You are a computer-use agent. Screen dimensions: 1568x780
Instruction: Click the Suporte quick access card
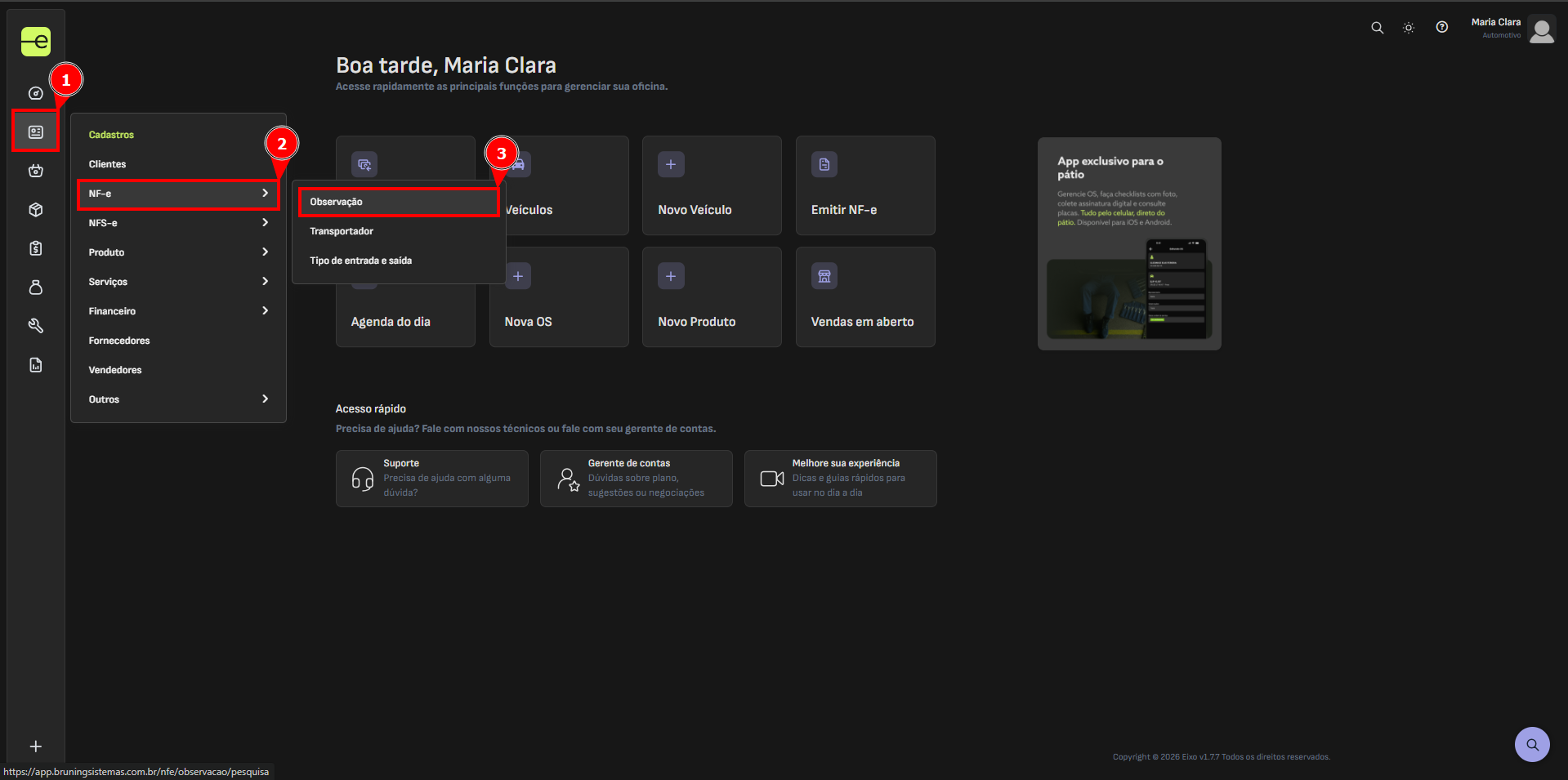(x=431, y=479)
